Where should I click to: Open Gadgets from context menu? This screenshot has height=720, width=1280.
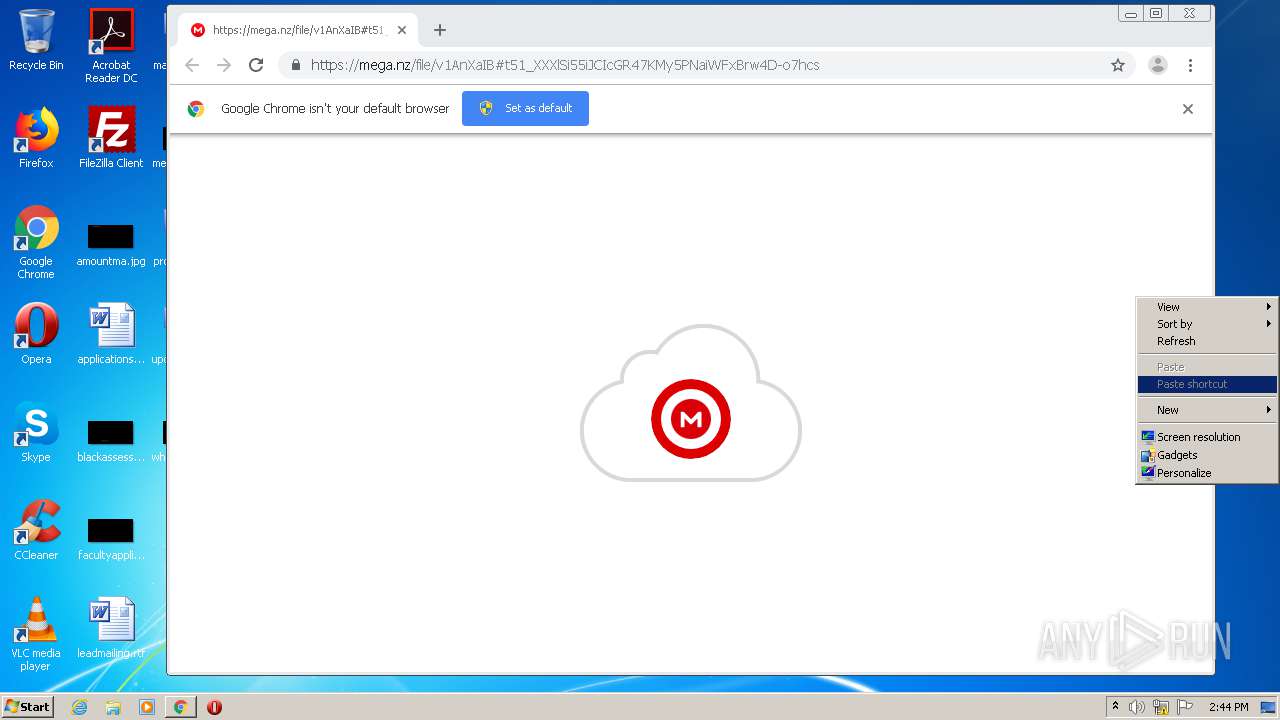coord(1207,455)
